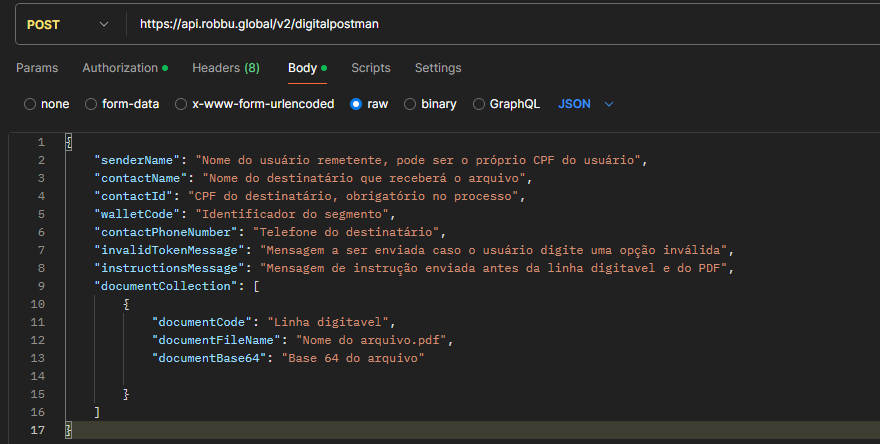Open the Authorization tab
This screenshot has height=444, width=880.
120,68
